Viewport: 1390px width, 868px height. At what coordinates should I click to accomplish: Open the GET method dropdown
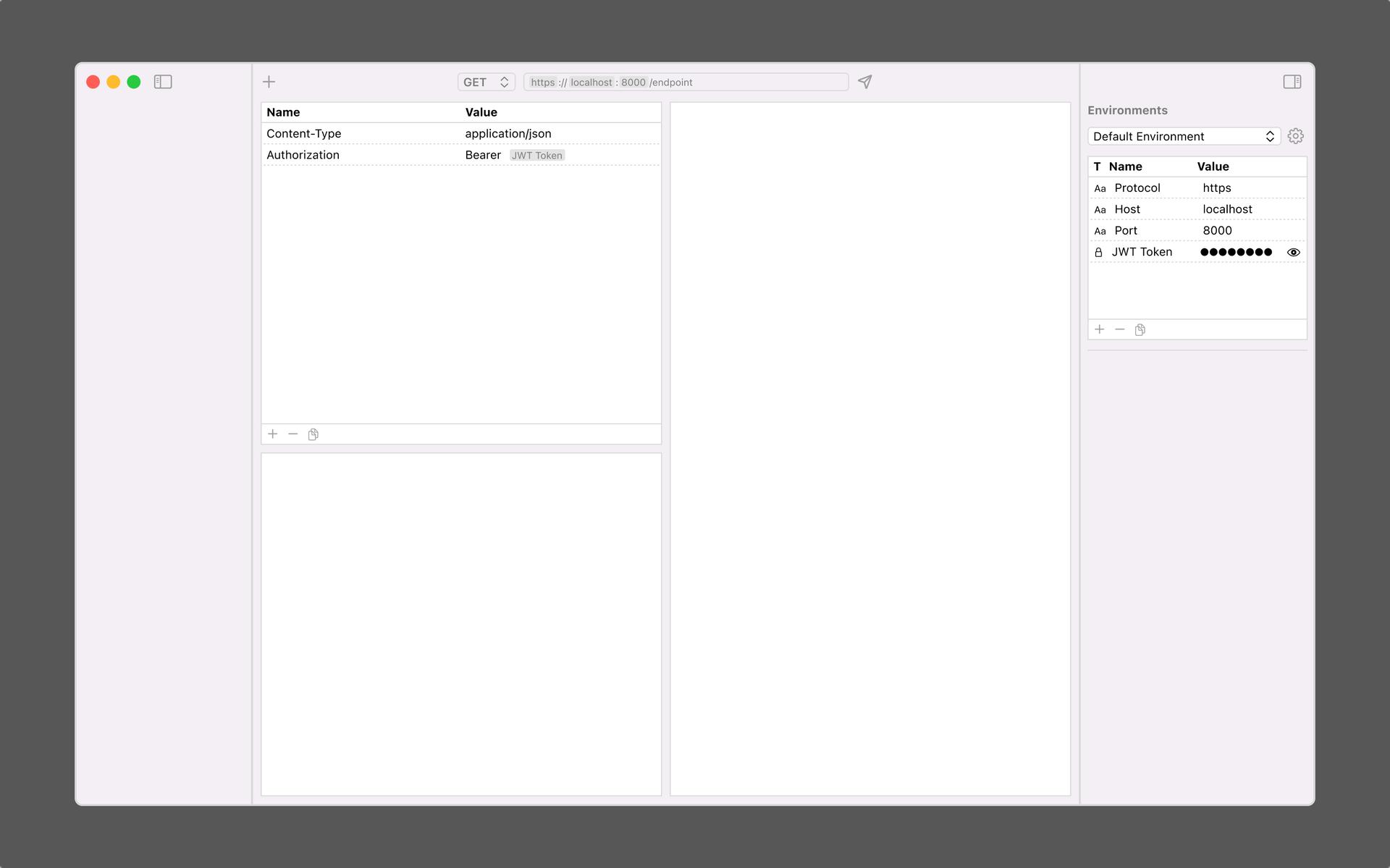coord(486,82)
